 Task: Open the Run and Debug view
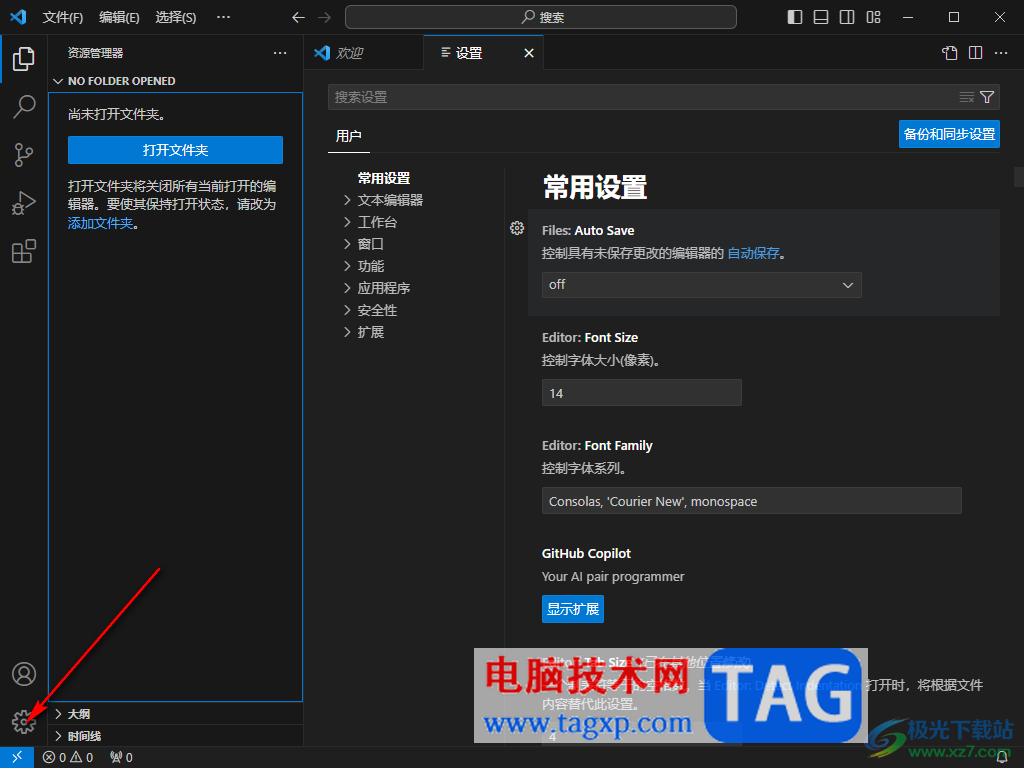coord(24,203)
